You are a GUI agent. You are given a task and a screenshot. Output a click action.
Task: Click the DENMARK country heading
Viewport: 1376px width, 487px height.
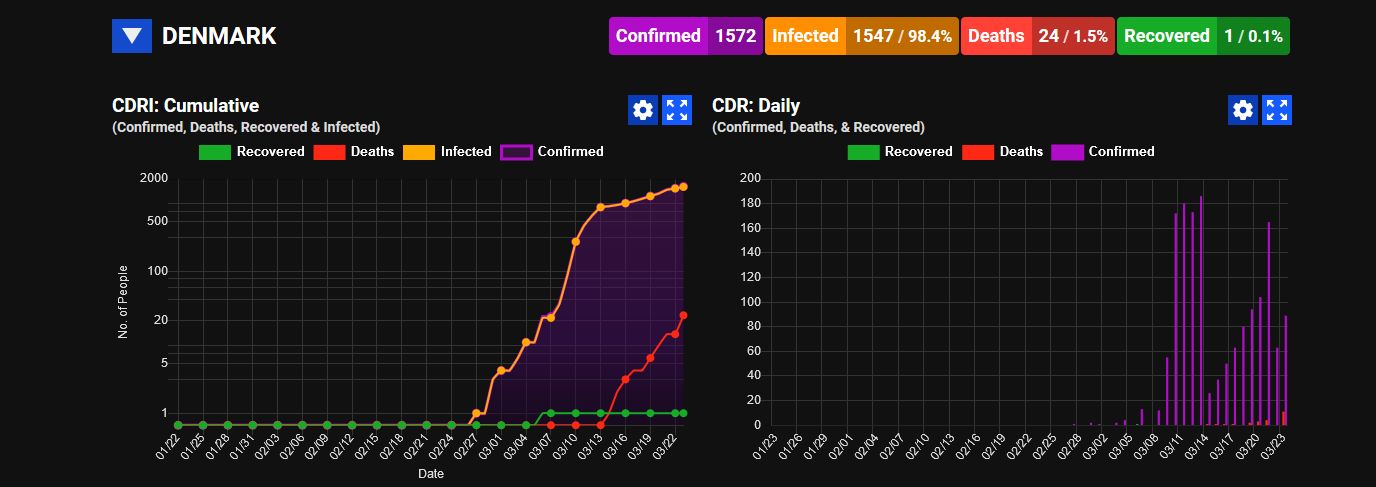[x=219, y=37]
